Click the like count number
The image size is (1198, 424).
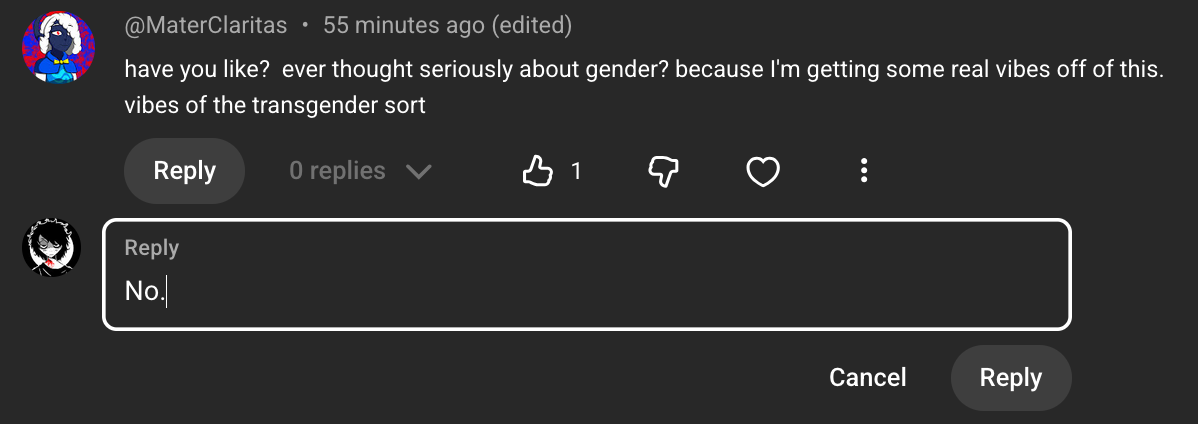tap(576, 172)
